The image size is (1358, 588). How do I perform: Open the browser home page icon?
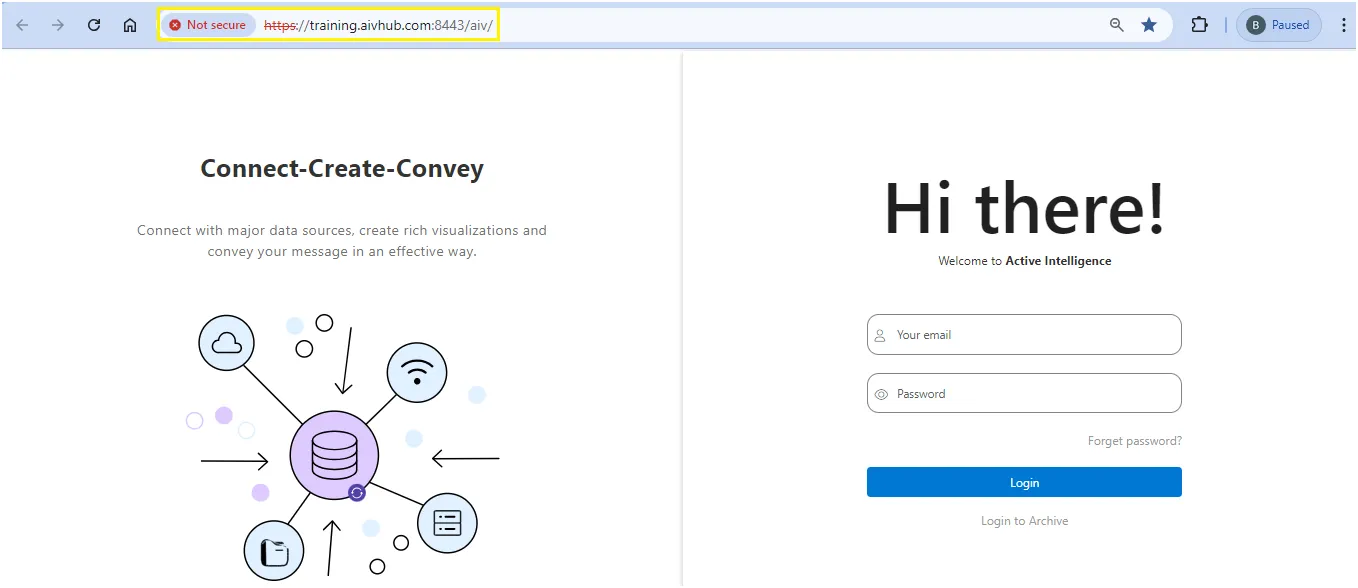pos(130,25)
